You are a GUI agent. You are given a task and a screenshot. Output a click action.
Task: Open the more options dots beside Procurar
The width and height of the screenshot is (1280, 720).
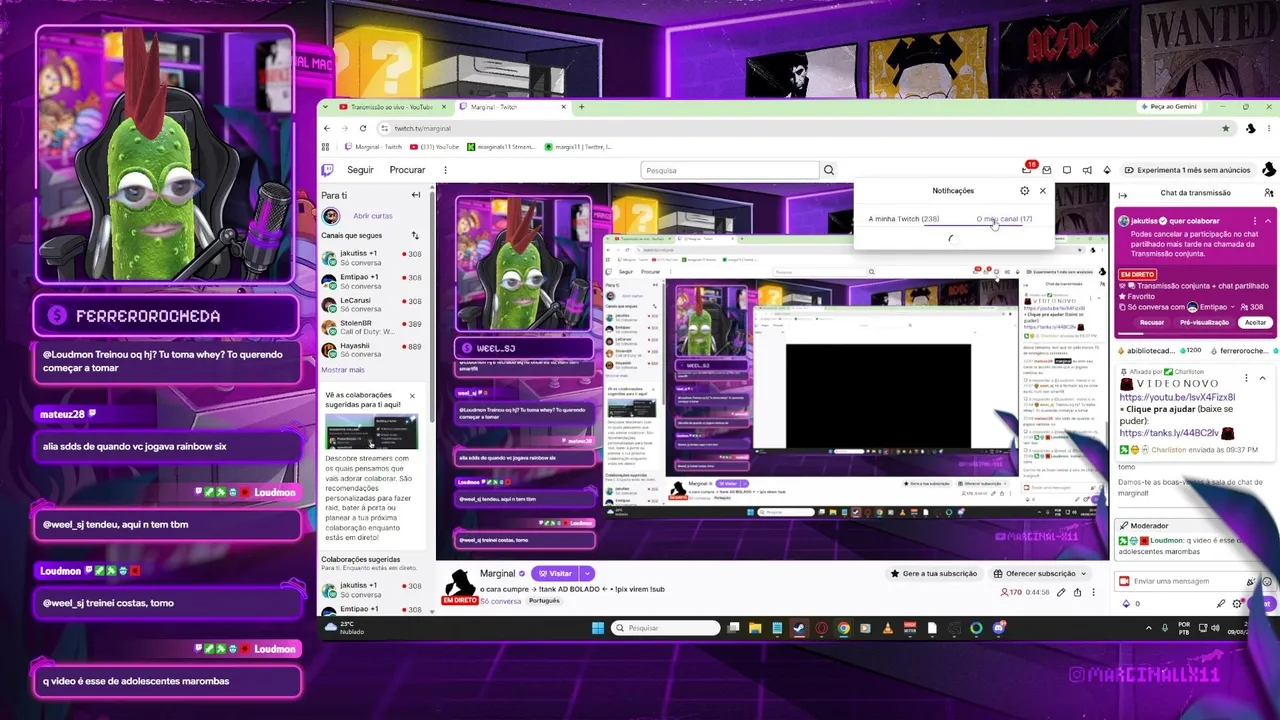[445, 170]
